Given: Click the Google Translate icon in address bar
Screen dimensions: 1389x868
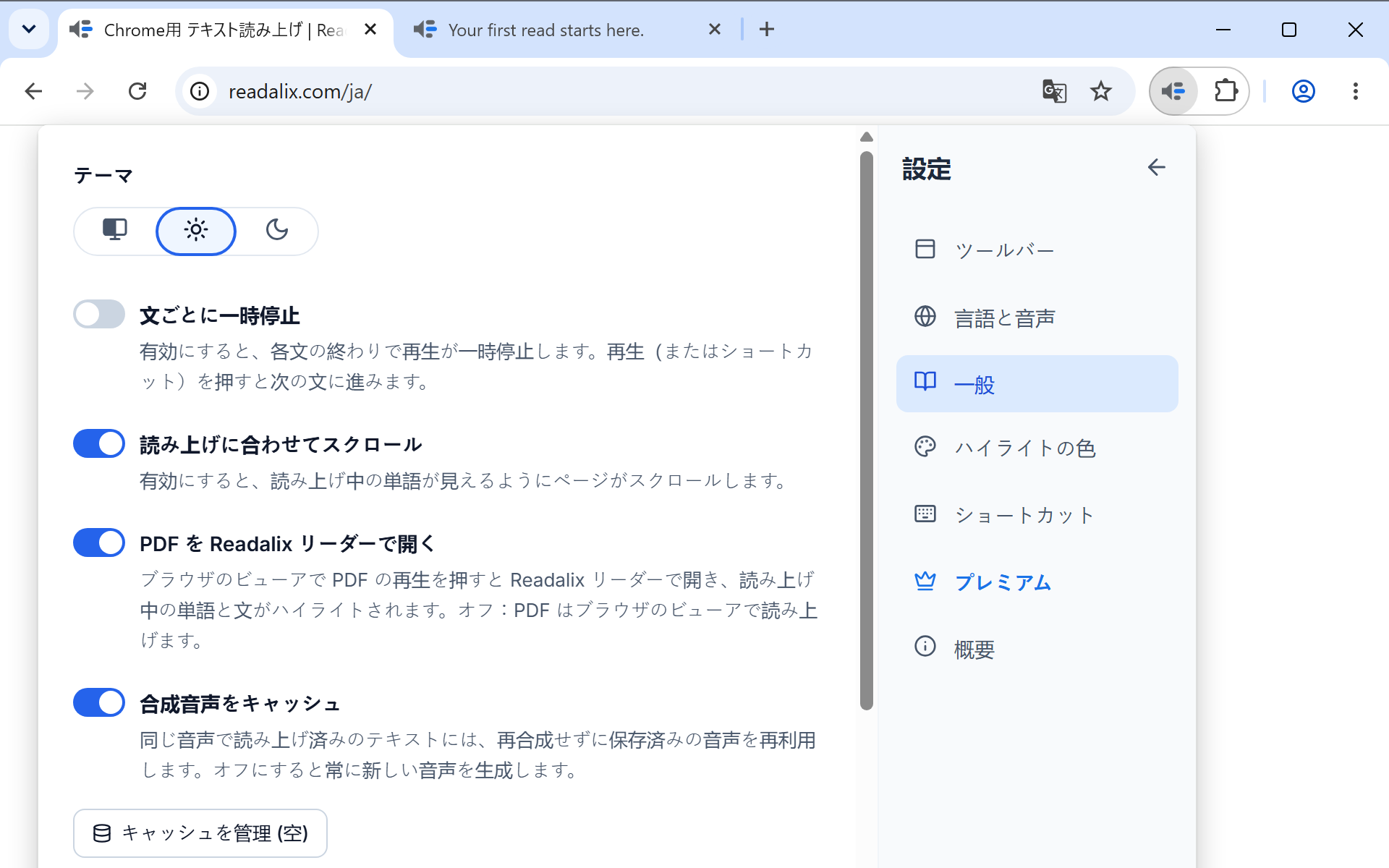Looking at the screenshot, I should [1054, 91].
